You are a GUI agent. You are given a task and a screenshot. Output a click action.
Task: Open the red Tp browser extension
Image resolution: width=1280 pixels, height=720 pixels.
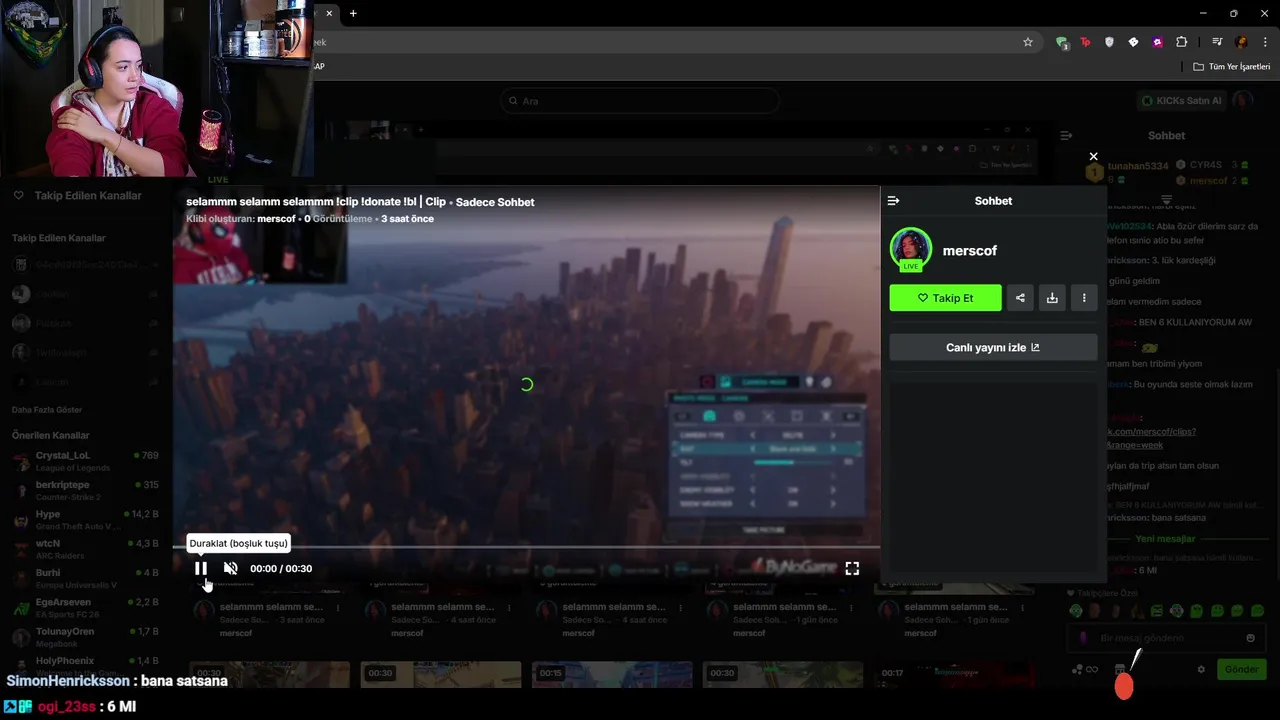pyautogui.click(x=1085, y=42)
